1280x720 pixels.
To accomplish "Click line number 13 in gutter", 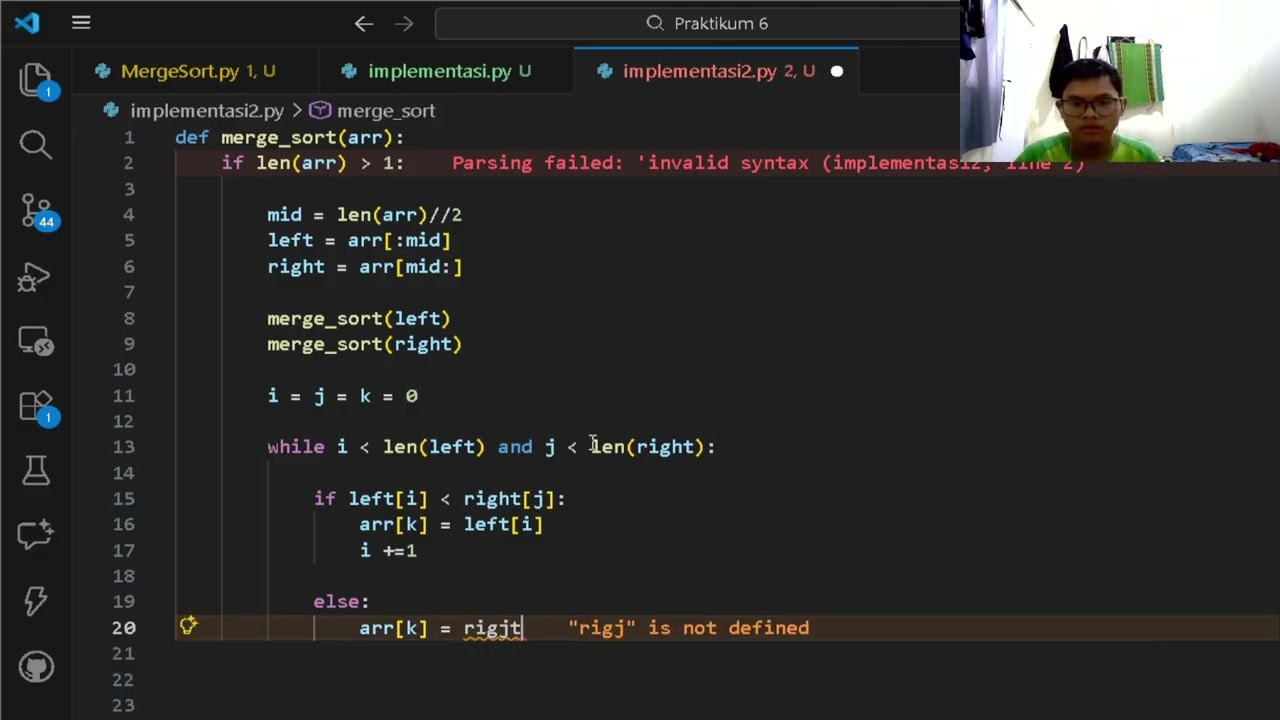I will [124, 447].
